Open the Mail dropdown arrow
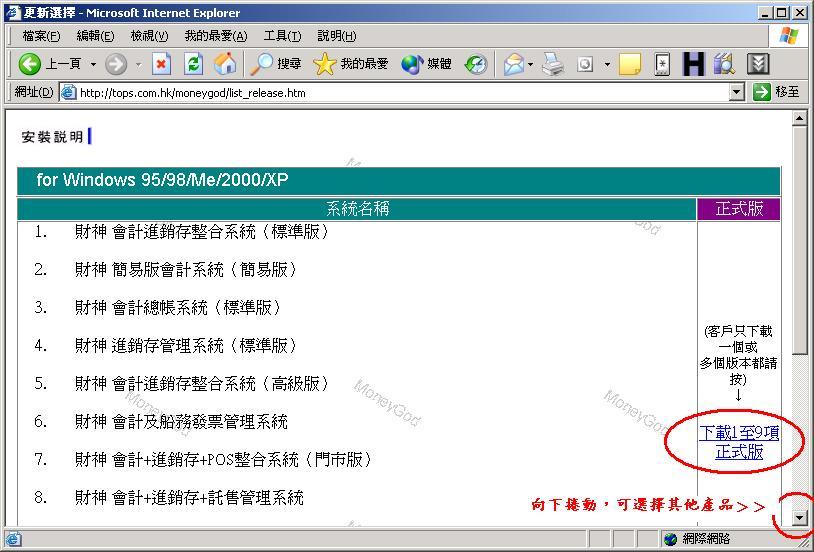 (530, 64)
